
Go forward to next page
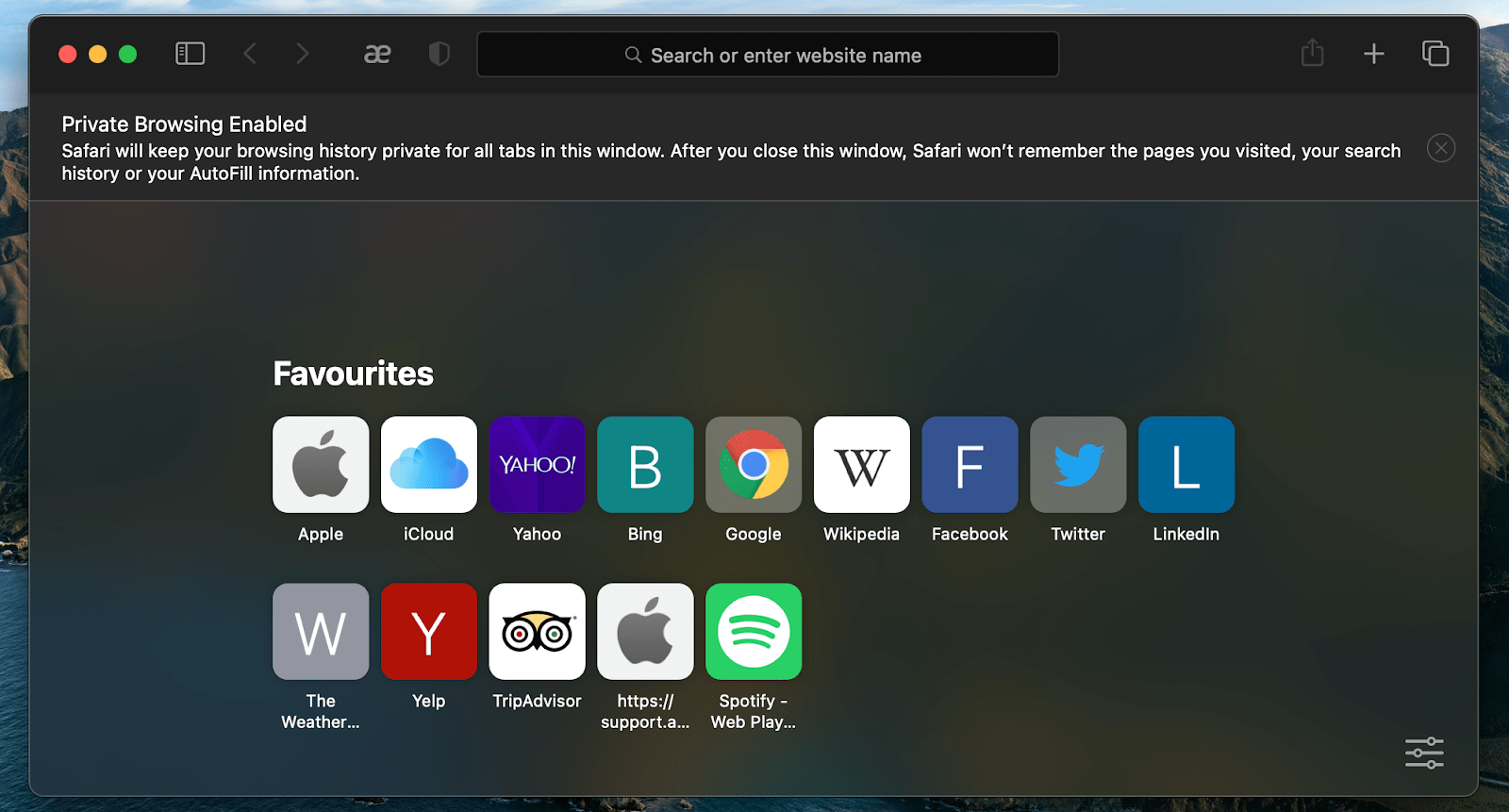tap(302, 54)
